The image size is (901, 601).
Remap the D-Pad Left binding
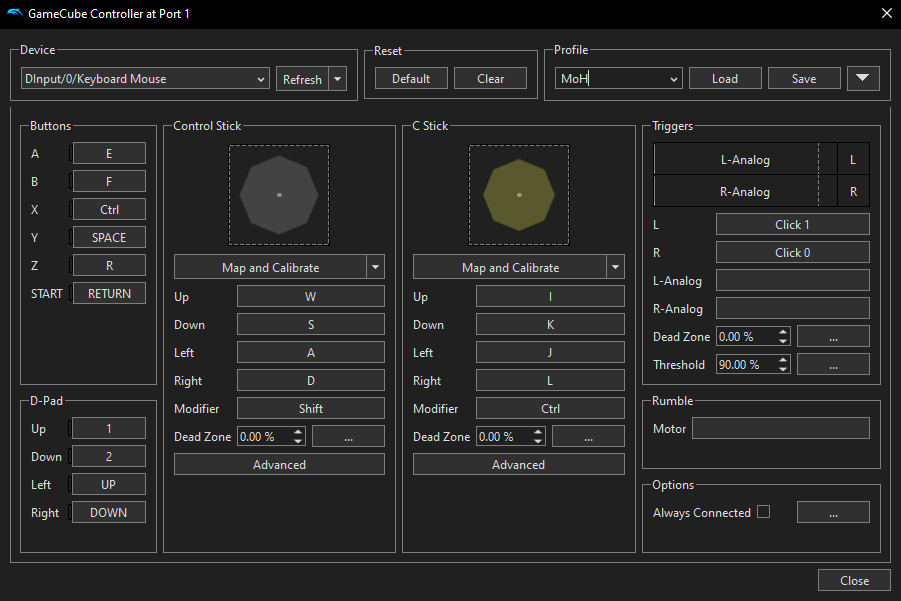tap(109, 484)
